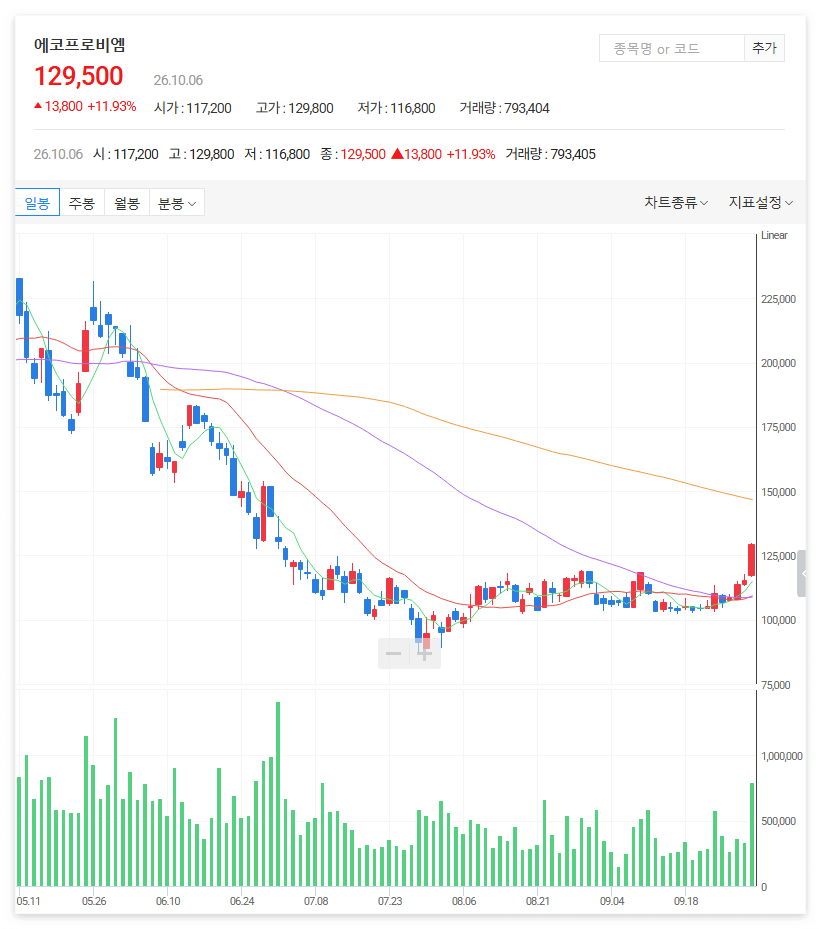Click the latest red candle at the chart's right end
This screenshot has height=929, width=821.
point(752,560)
